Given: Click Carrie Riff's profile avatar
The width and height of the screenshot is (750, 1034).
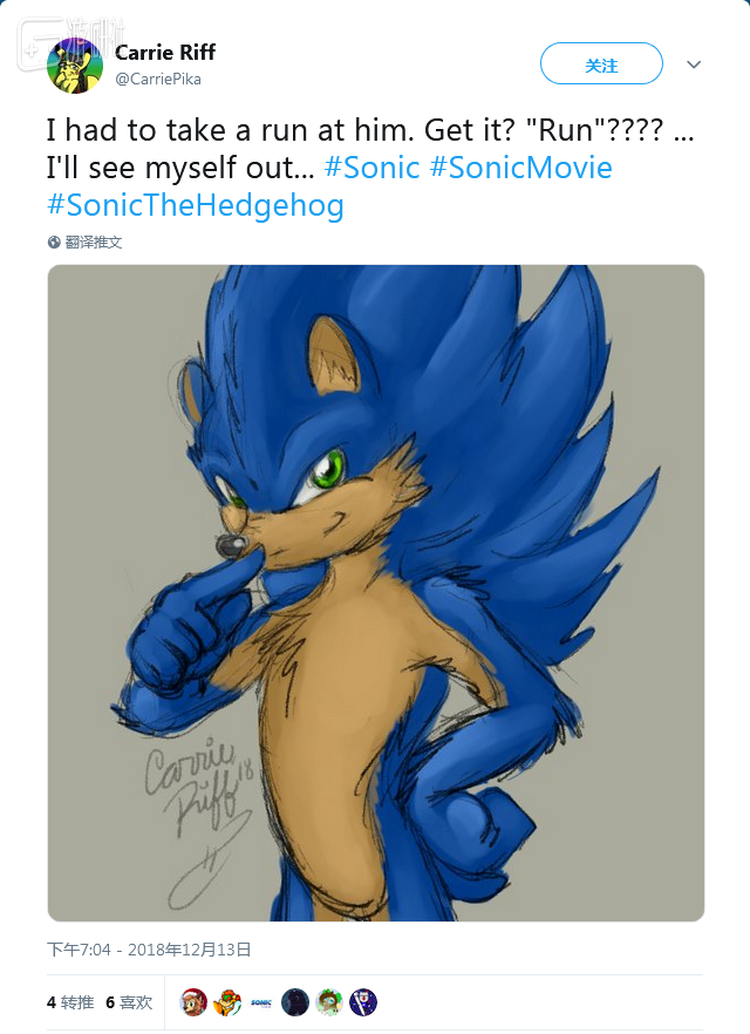Looking at the screenshot, I should tap(75, 65).
